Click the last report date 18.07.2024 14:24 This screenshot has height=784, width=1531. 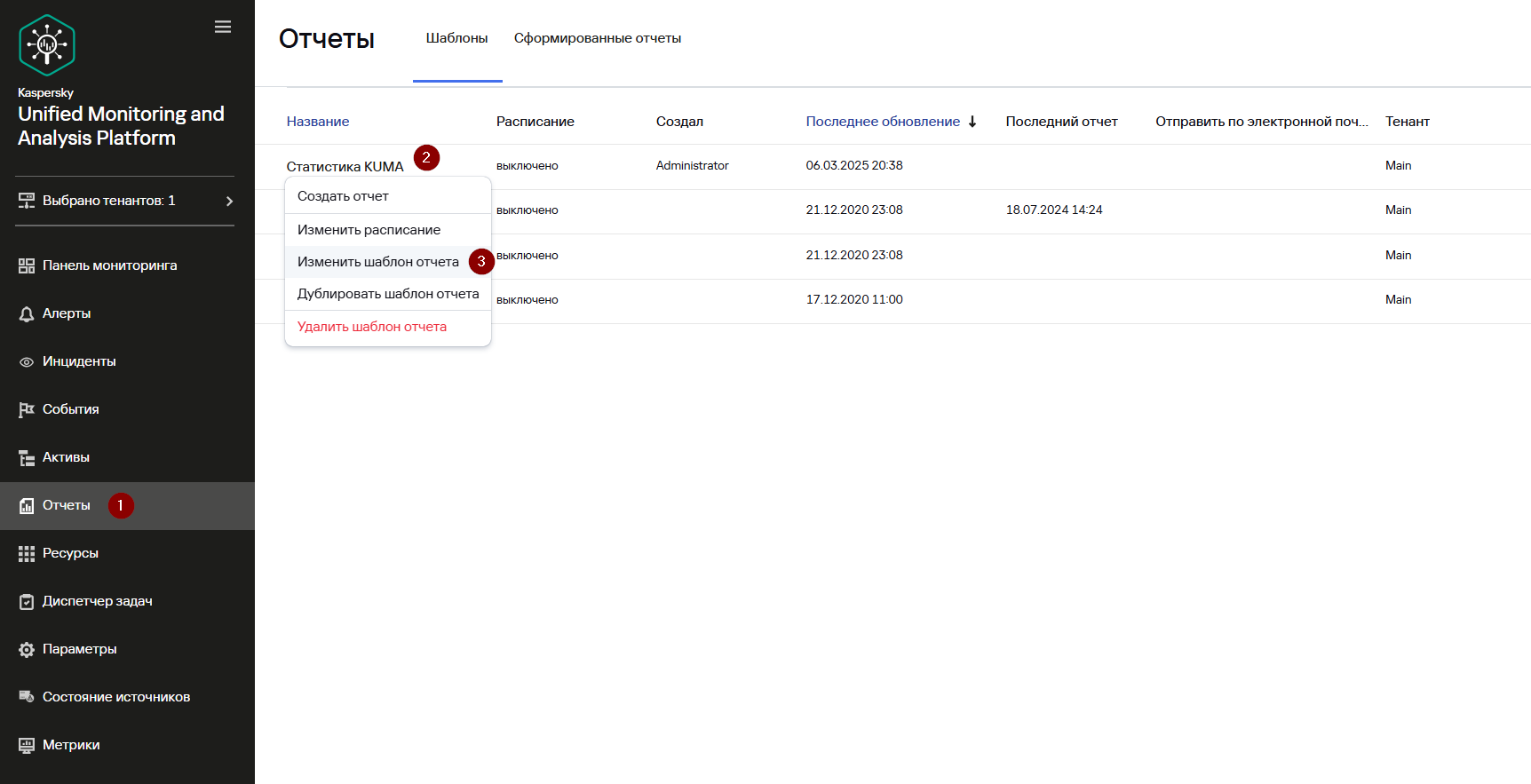click(x=1054, y=210)
